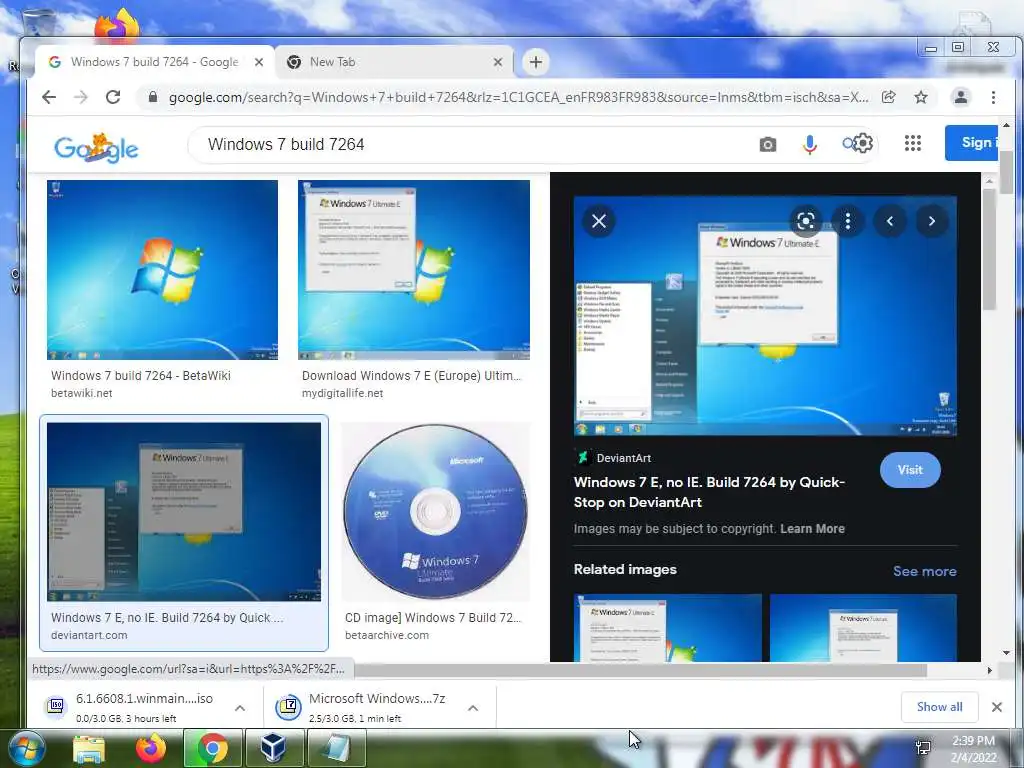Screen dimensions: 1024x768
Task: Open Windows Explorer from the taskbar
Action: point(89,749)
